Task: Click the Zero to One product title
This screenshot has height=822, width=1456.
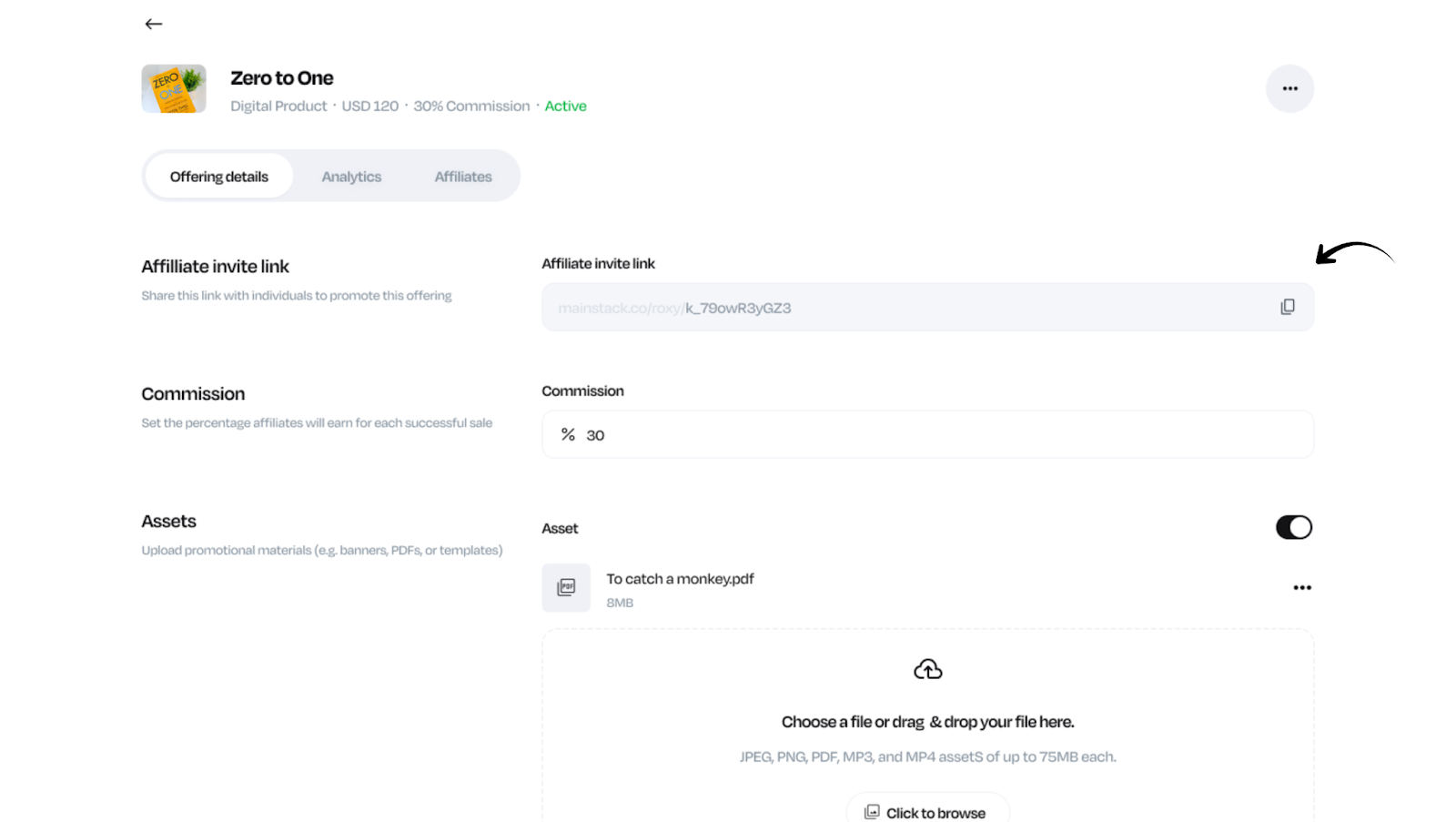Action: (x=282, y=78)
